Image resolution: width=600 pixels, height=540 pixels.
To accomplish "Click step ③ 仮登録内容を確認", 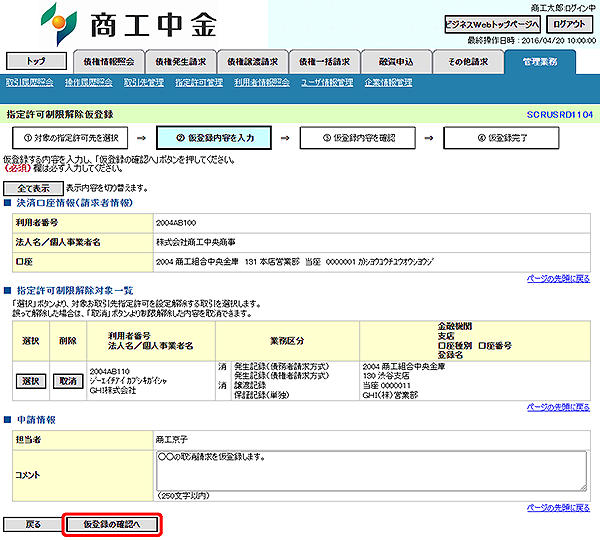I will tap(358, 138).
